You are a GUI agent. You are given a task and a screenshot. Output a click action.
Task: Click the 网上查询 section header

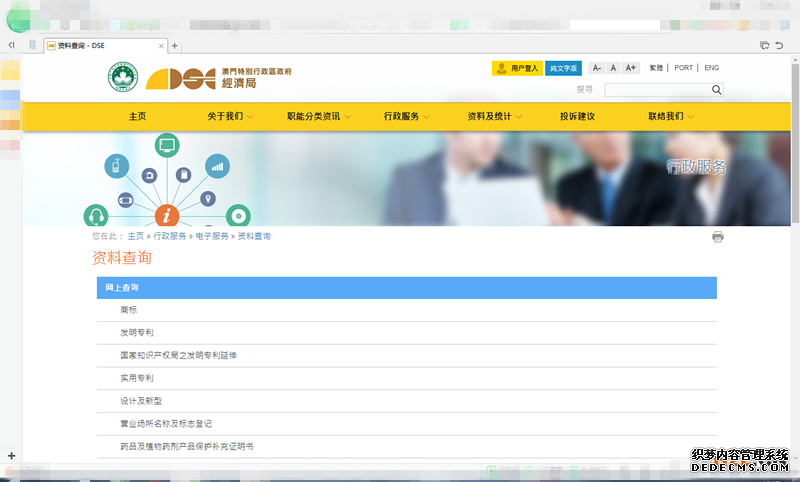407,288
